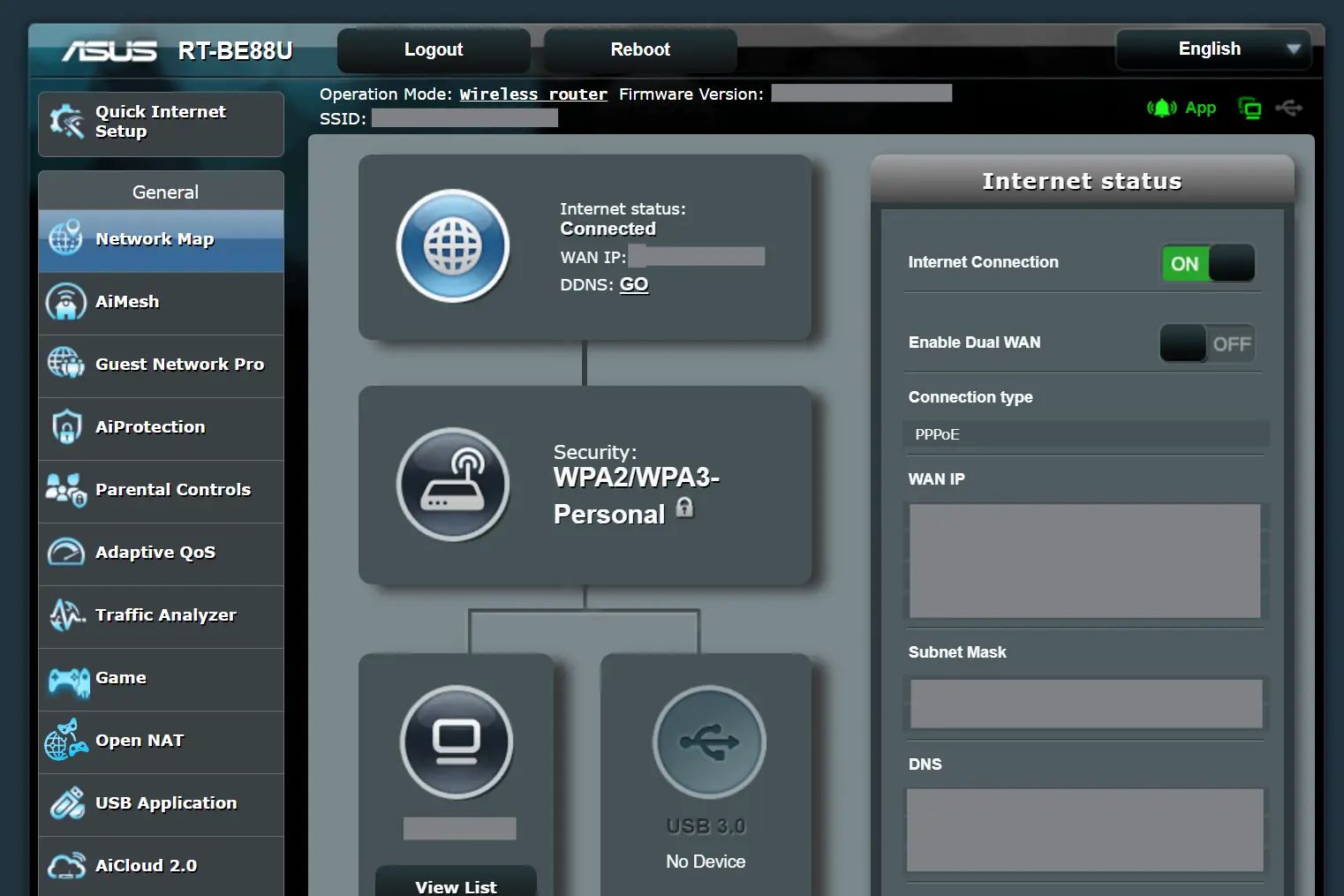The image size is (1344, 896).
Task: Open AiCloud 2.0 menu entry
Action: (x=162, y=866)
